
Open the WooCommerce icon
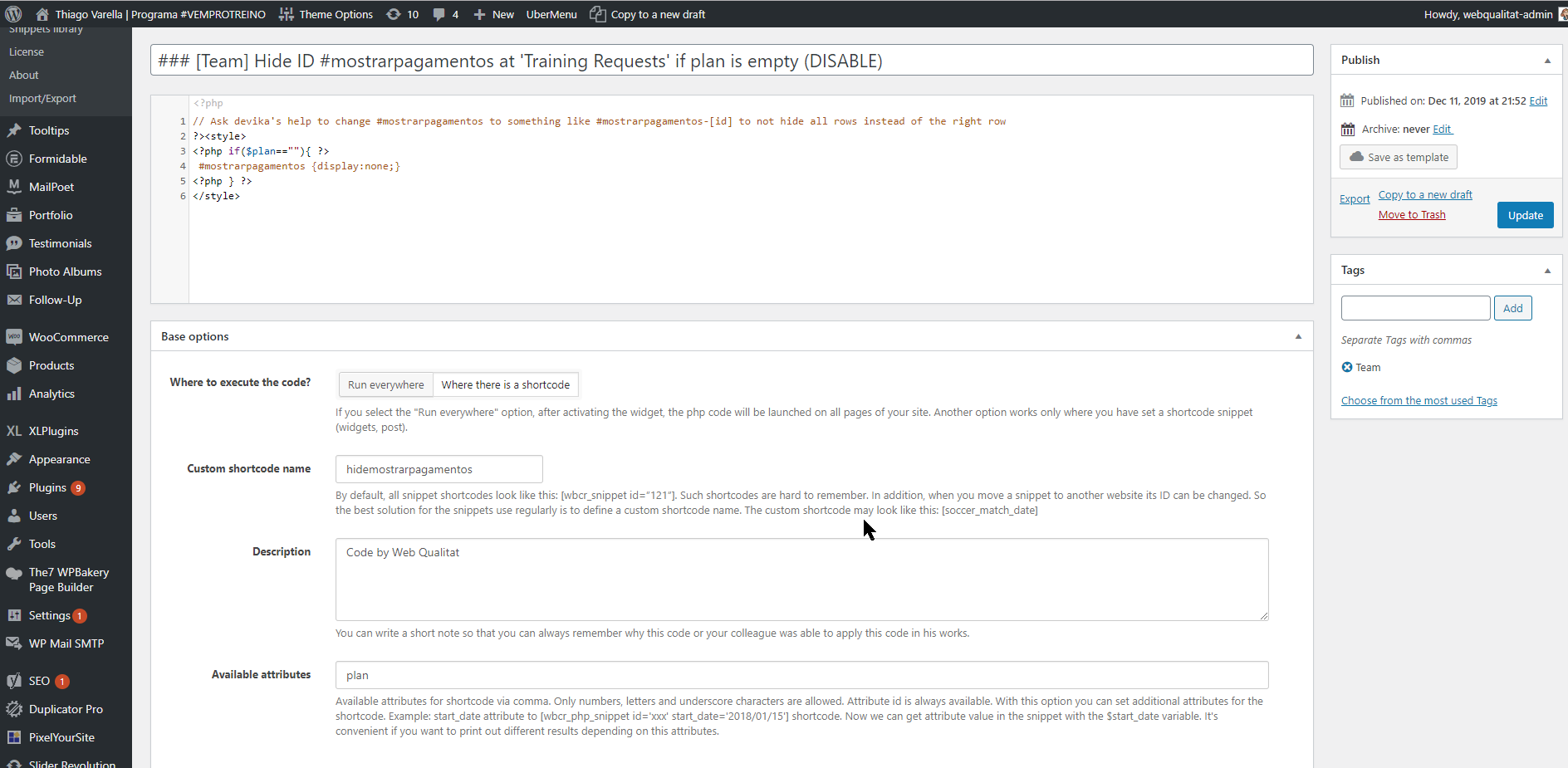14,337
